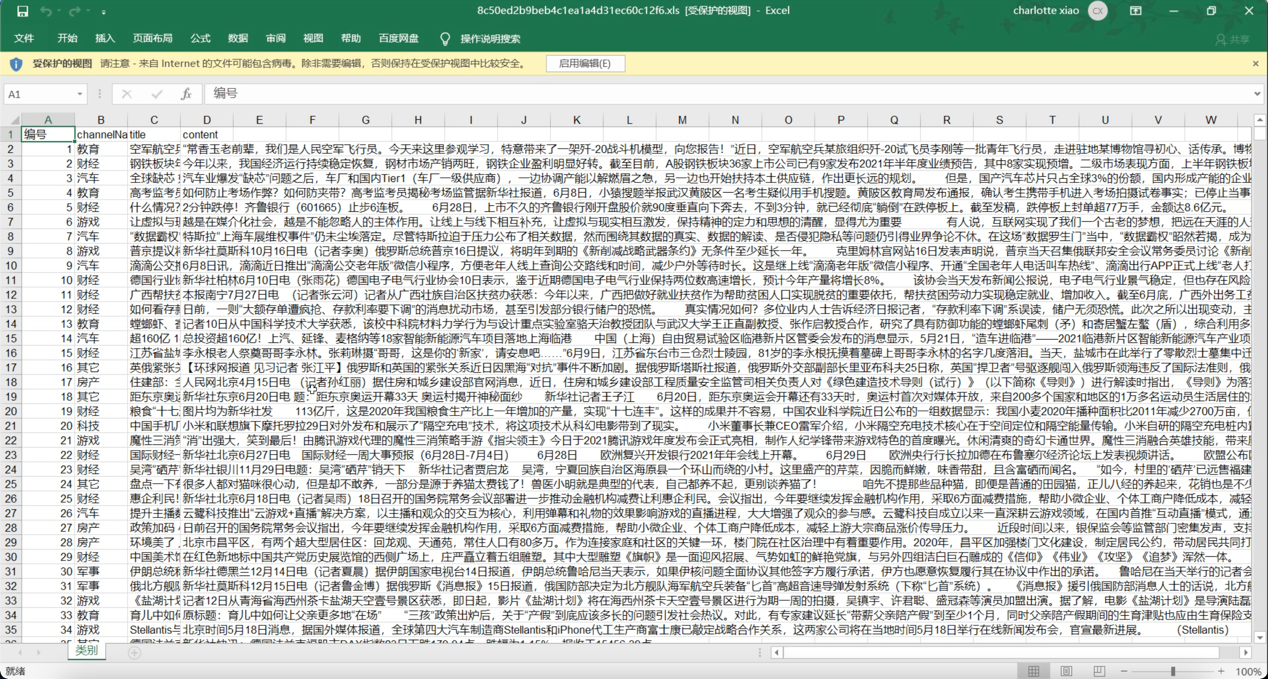Open the 视图 ribbon tab
The height and width of the screenshot is (679, 1268).
pos(313,38)
